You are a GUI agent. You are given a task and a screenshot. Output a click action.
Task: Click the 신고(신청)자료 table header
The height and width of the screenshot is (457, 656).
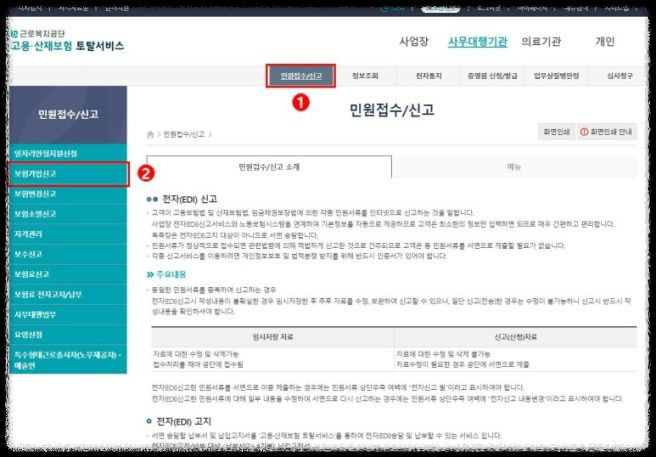516,337
